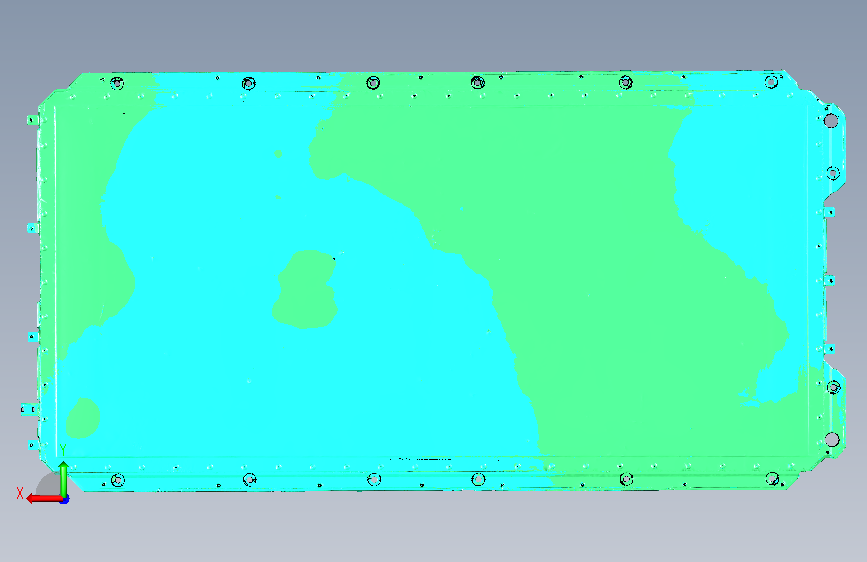Select the isolated green deviation patch in the model center

[305, 289]
